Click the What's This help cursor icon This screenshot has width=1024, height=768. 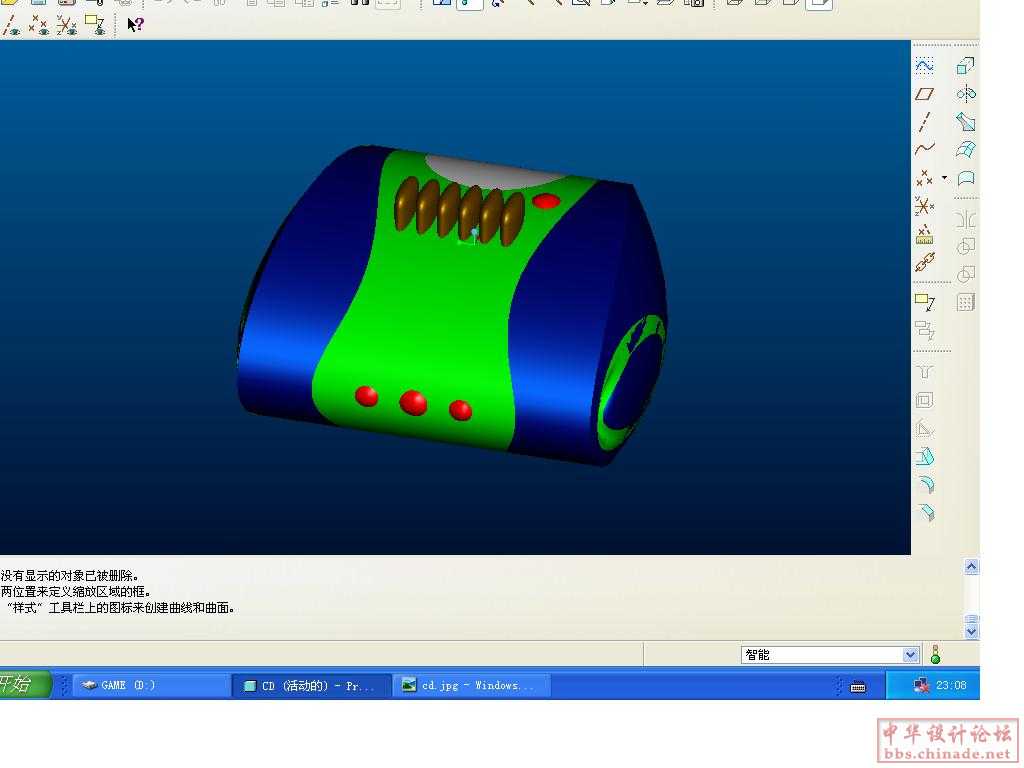[135, 24]
